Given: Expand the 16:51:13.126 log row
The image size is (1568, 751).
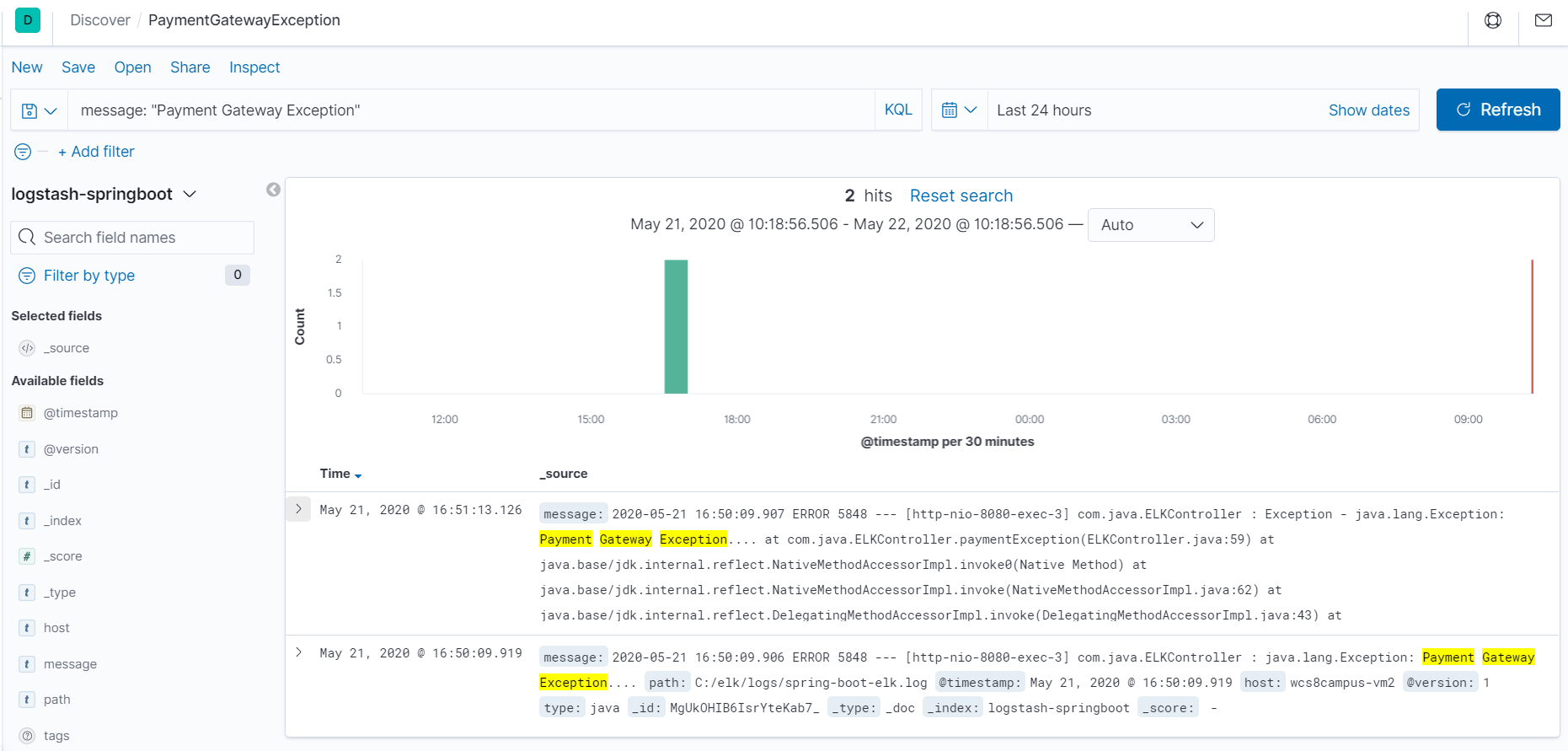Looking at the screenshot, I should tap(298, 509).
